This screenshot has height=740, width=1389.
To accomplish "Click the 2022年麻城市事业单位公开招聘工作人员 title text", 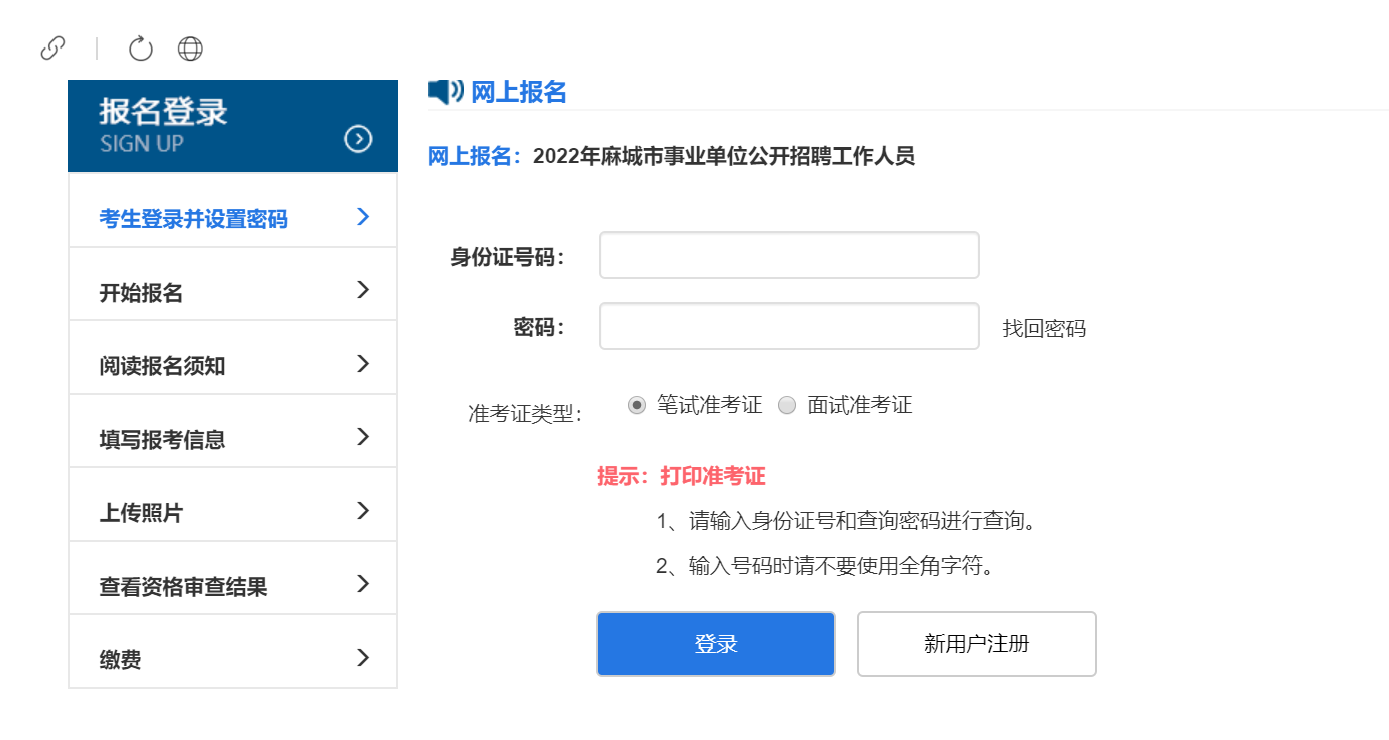I will pyautogui.click(x=724, y=156).
